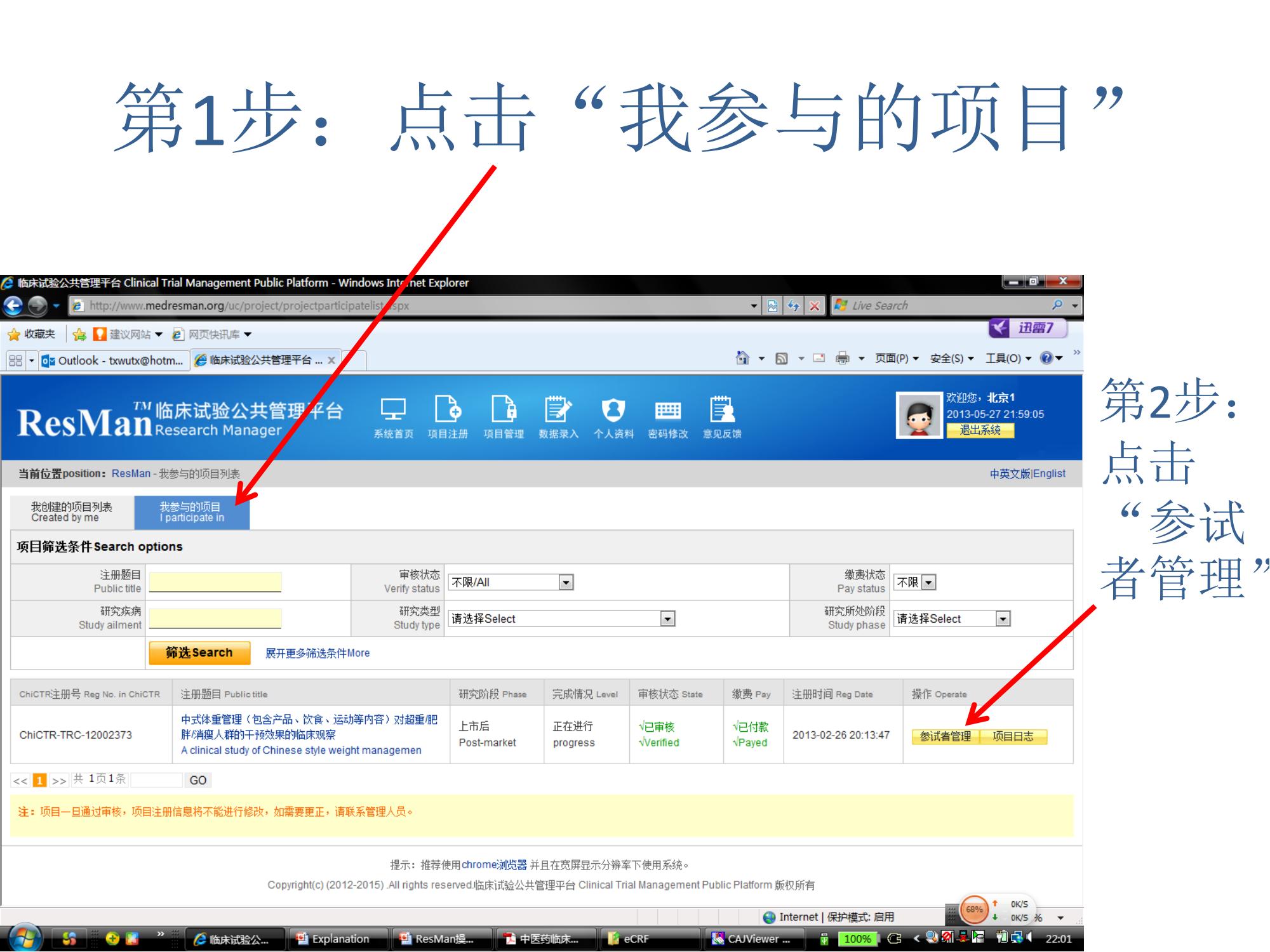Switch to 我创建的项目列表 Created by me tab

pyautogui.click(x=72, y=512)
